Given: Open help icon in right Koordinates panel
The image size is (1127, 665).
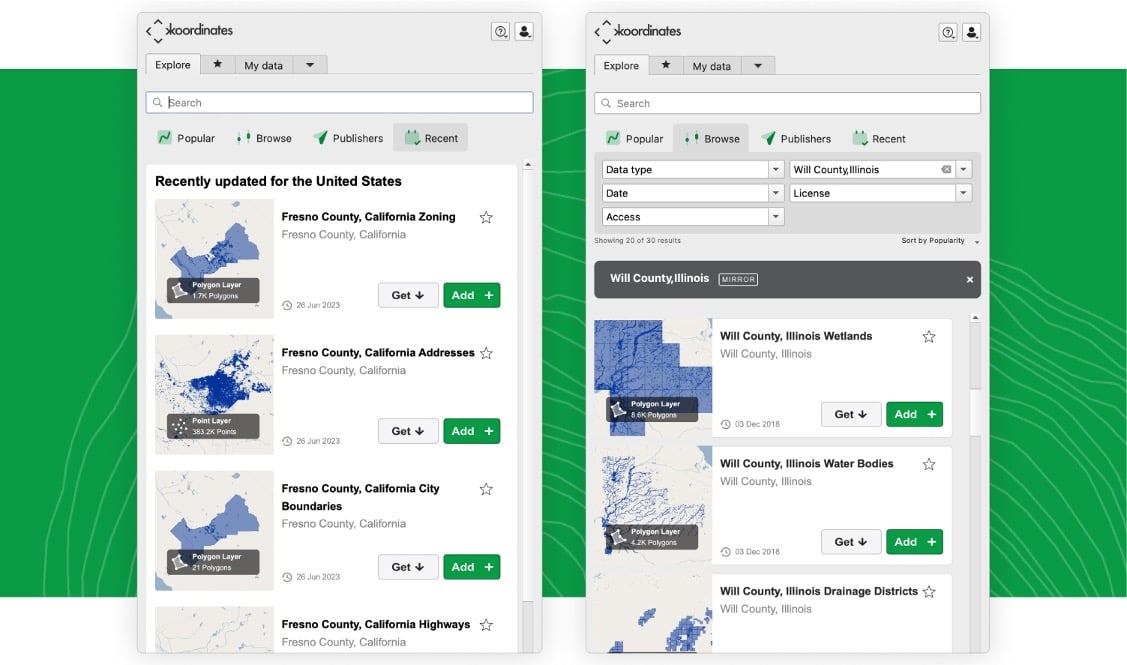Looking at the screenshot, I should click(x=948, y=32).
